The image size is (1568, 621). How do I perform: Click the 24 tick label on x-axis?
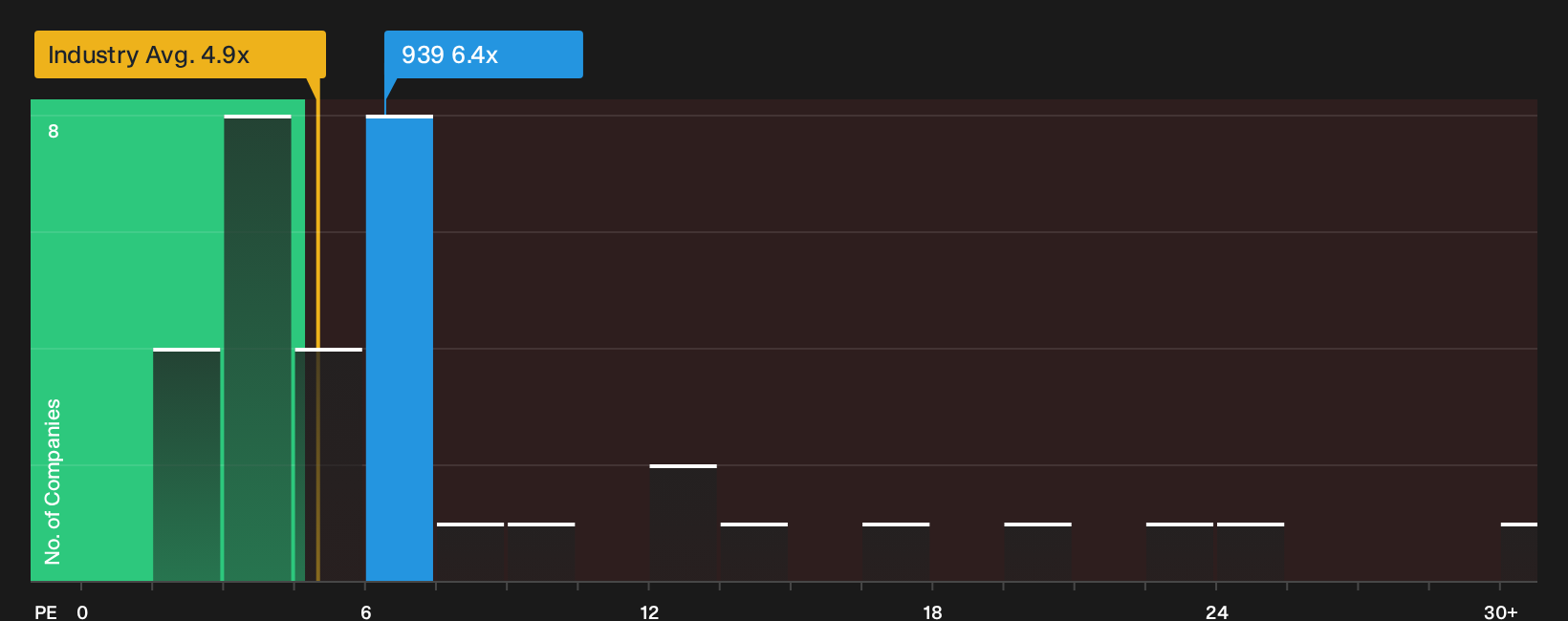pyautogui.click(x=1216, y=612)
